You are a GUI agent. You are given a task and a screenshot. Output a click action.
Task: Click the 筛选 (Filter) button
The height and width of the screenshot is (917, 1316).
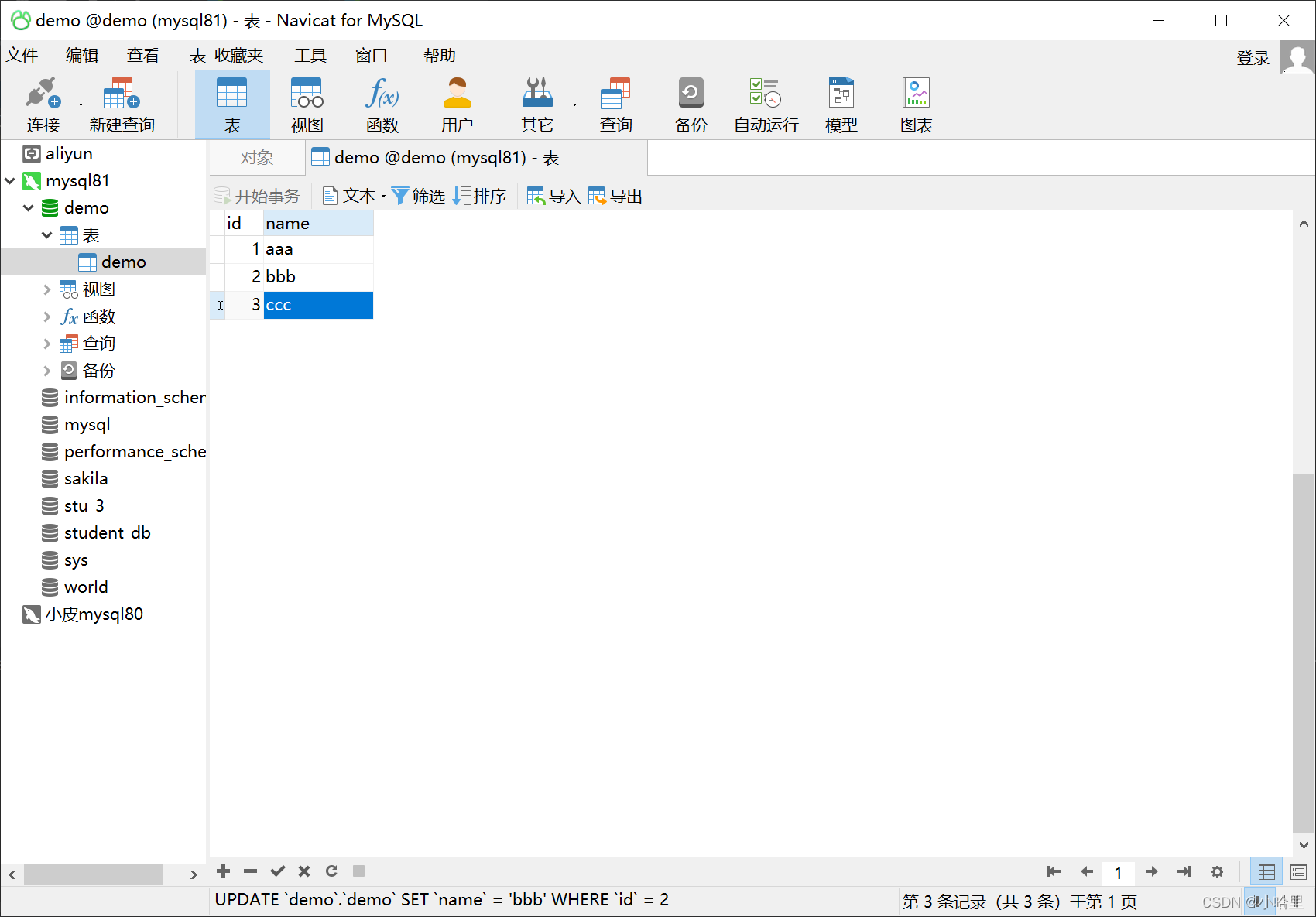click(x=419, y=197)
